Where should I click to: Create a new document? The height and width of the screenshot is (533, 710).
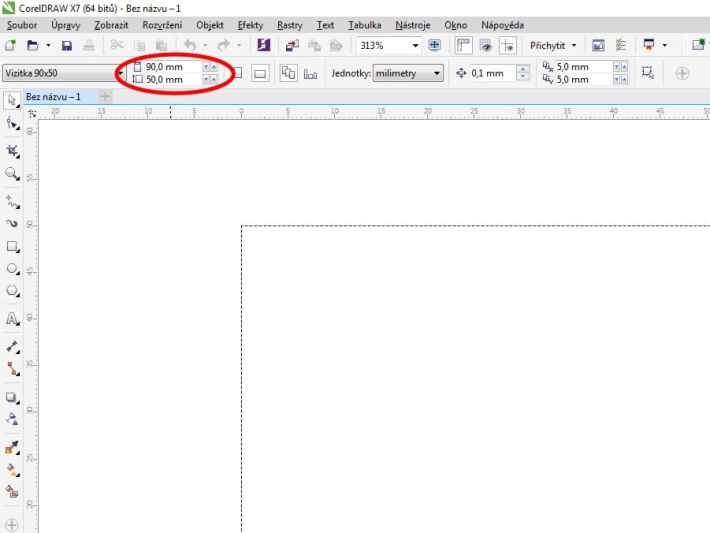point(10,45)
